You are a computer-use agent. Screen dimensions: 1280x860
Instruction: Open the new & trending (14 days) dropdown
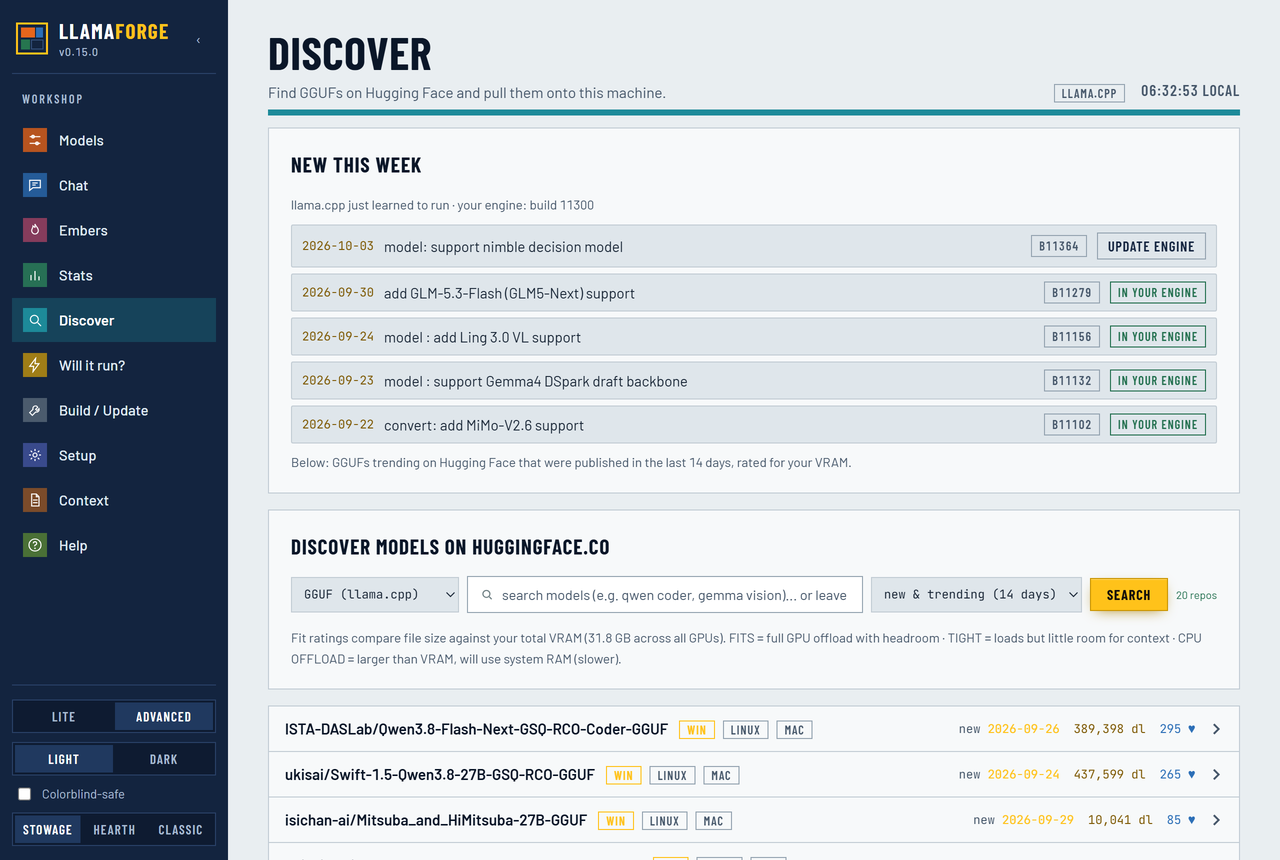tap(976, 594)
